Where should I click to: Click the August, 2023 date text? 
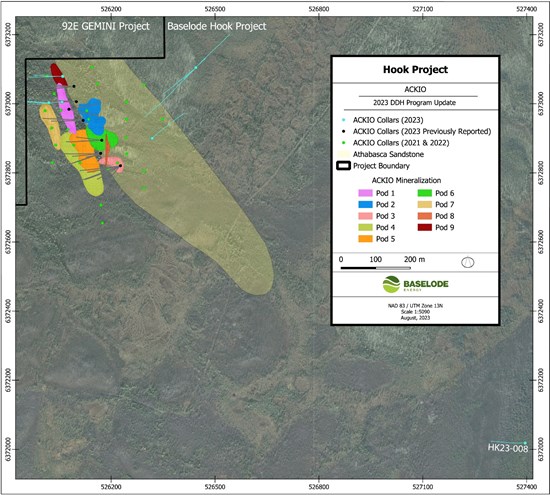[x=415, y=318]
